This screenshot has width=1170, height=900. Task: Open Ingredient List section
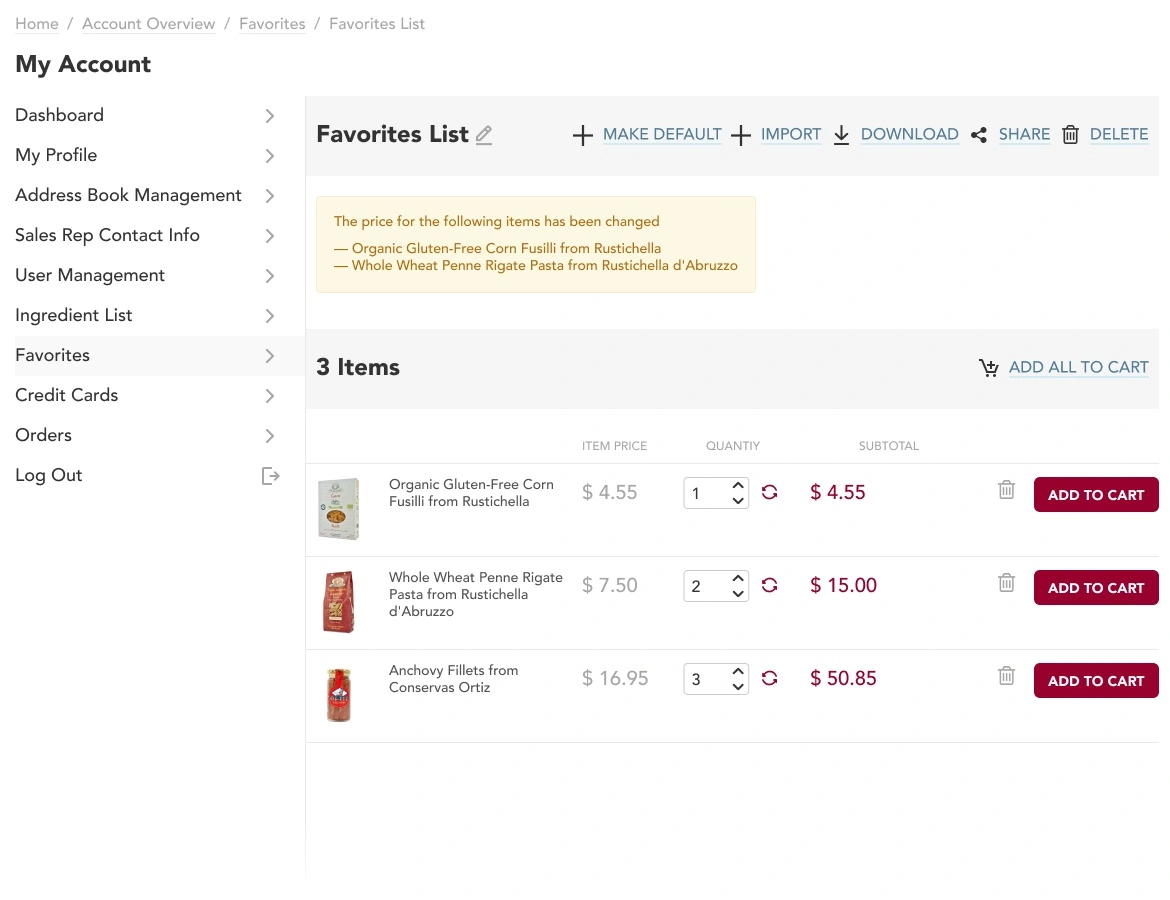(x=73, y=315)
